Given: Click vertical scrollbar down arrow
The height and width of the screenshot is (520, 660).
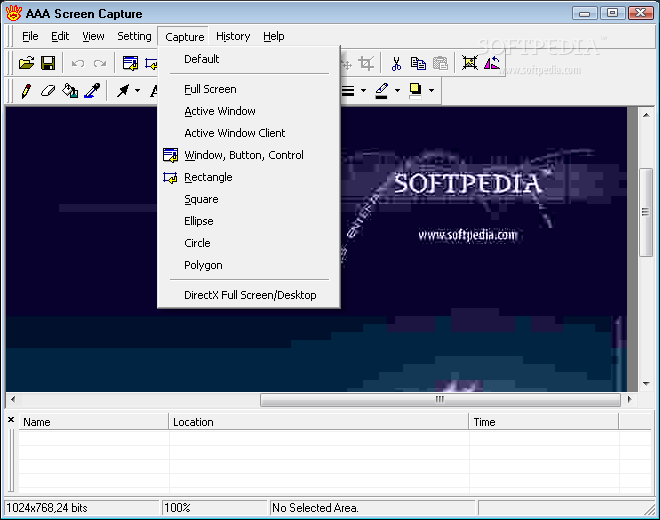Looking at the screenshot, I should [x=646, y=384].
